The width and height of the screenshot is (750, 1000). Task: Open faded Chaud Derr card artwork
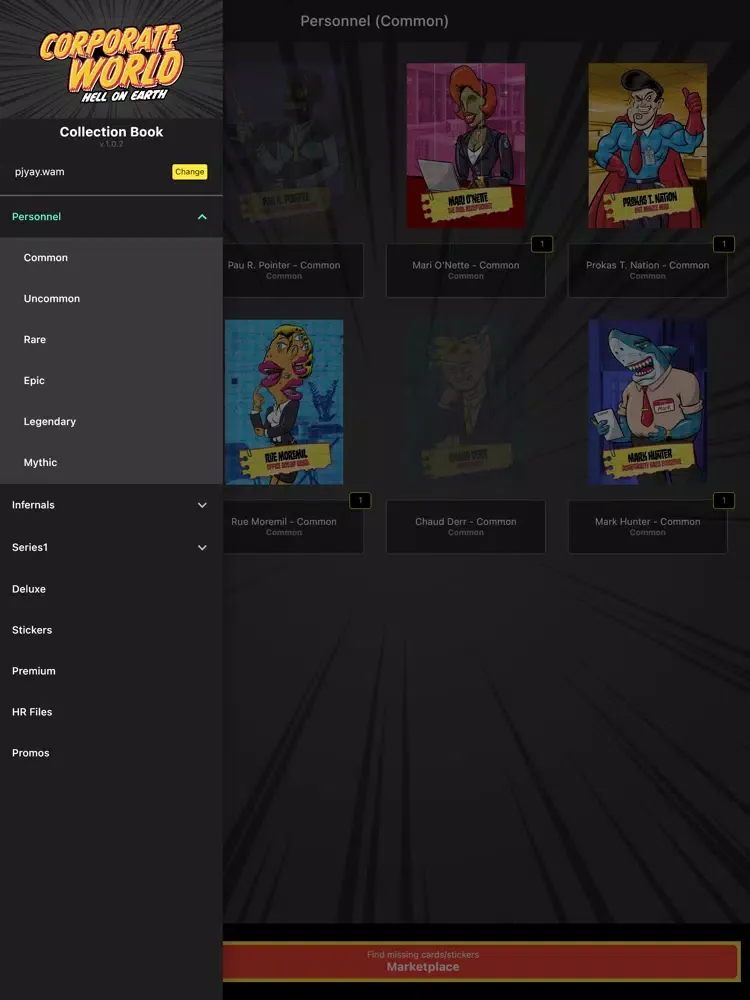coord(466,402)
